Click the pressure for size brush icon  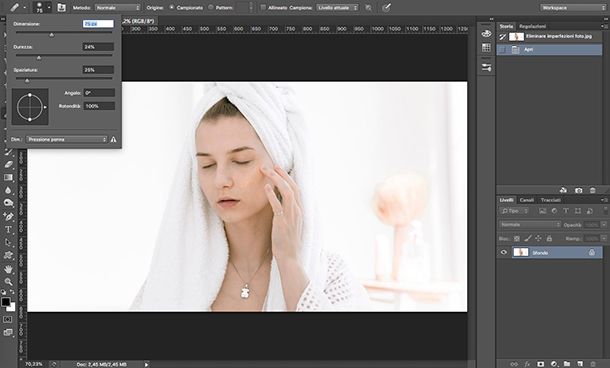(386, 7)
